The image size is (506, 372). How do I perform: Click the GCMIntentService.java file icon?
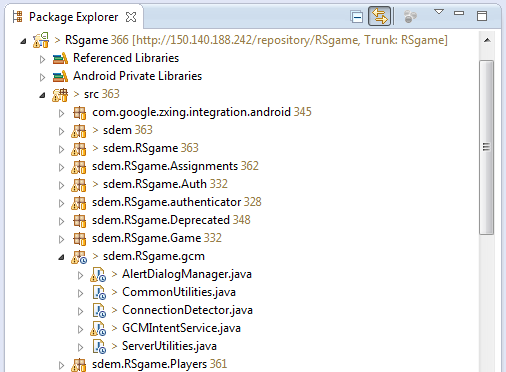98,329
